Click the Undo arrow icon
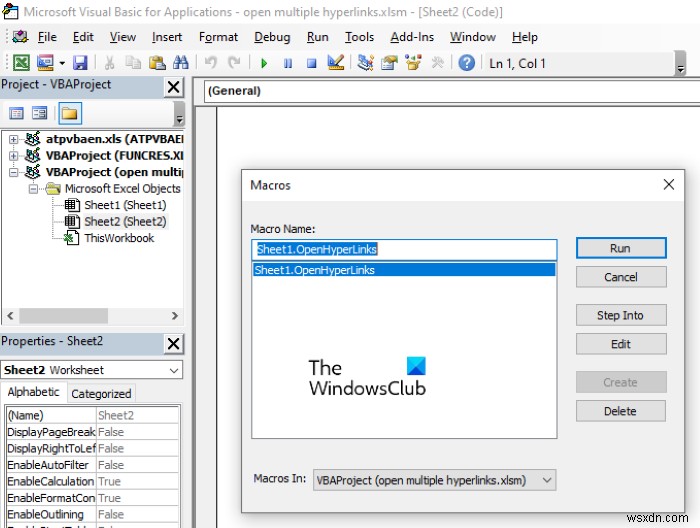The image size is (700, 528). [x=210, y=62]
